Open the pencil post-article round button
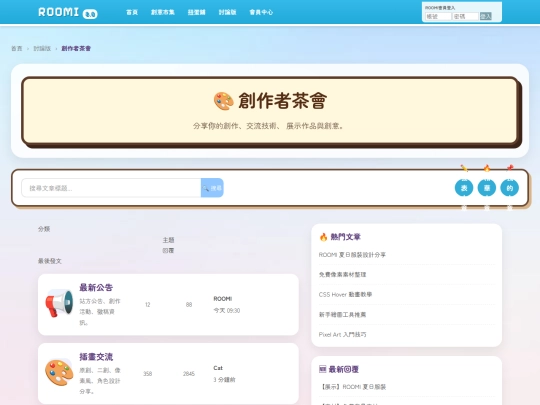Viewport: 540px width, 405px height. pyautogui.click(x=464, y=188)
